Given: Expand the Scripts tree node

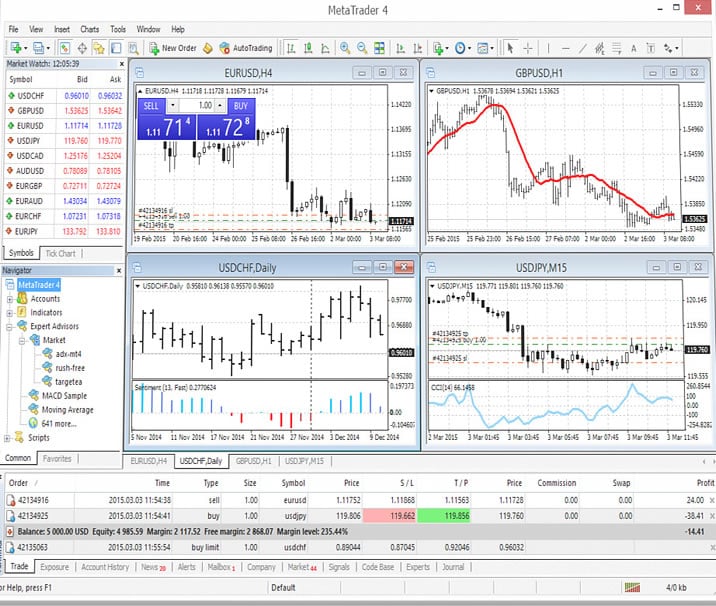Looking at the screenshot, I should (x=7, y=438).
